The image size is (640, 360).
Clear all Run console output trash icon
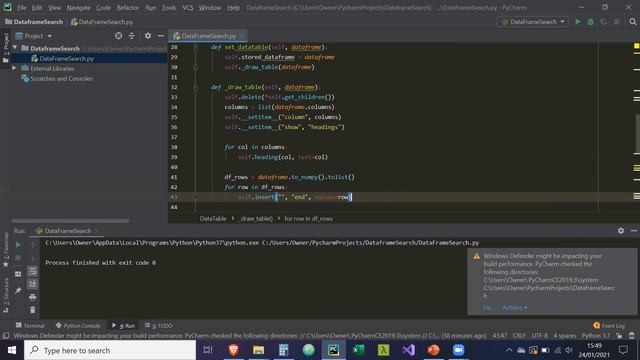click(33, 310)
